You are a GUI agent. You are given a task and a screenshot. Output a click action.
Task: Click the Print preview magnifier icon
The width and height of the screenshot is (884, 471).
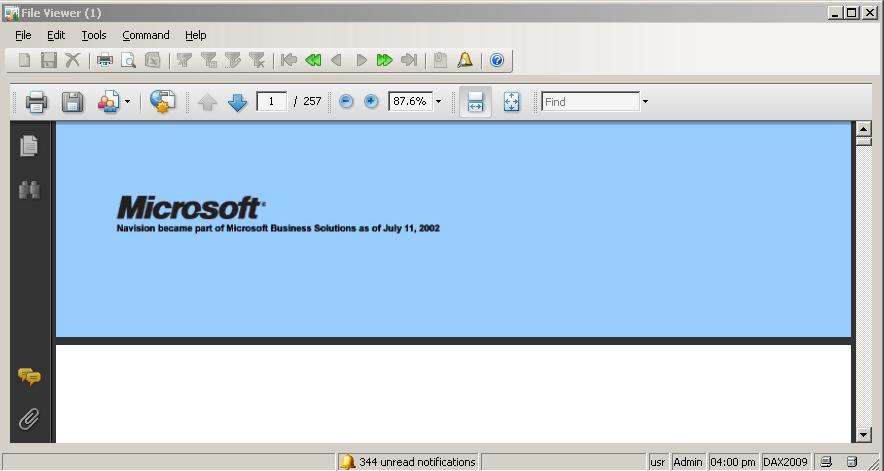(129, 60)
